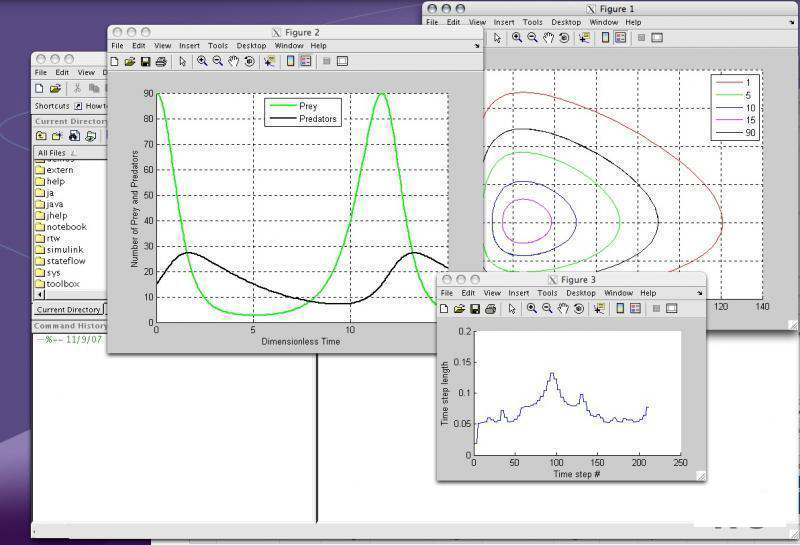
Task: Click Show Plot Tools in Figure 3
Action: click(x=672, y=309)
